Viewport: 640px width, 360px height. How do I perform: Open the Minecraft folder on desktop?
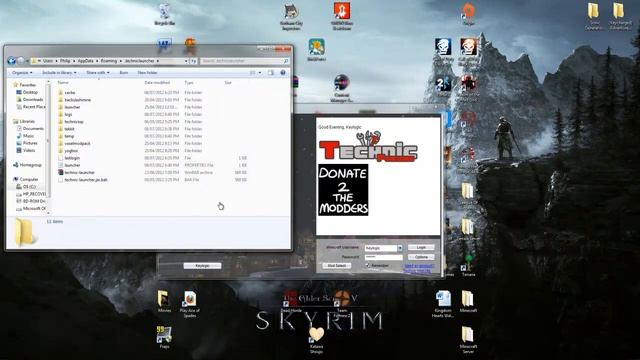click(x=468, y=301)
